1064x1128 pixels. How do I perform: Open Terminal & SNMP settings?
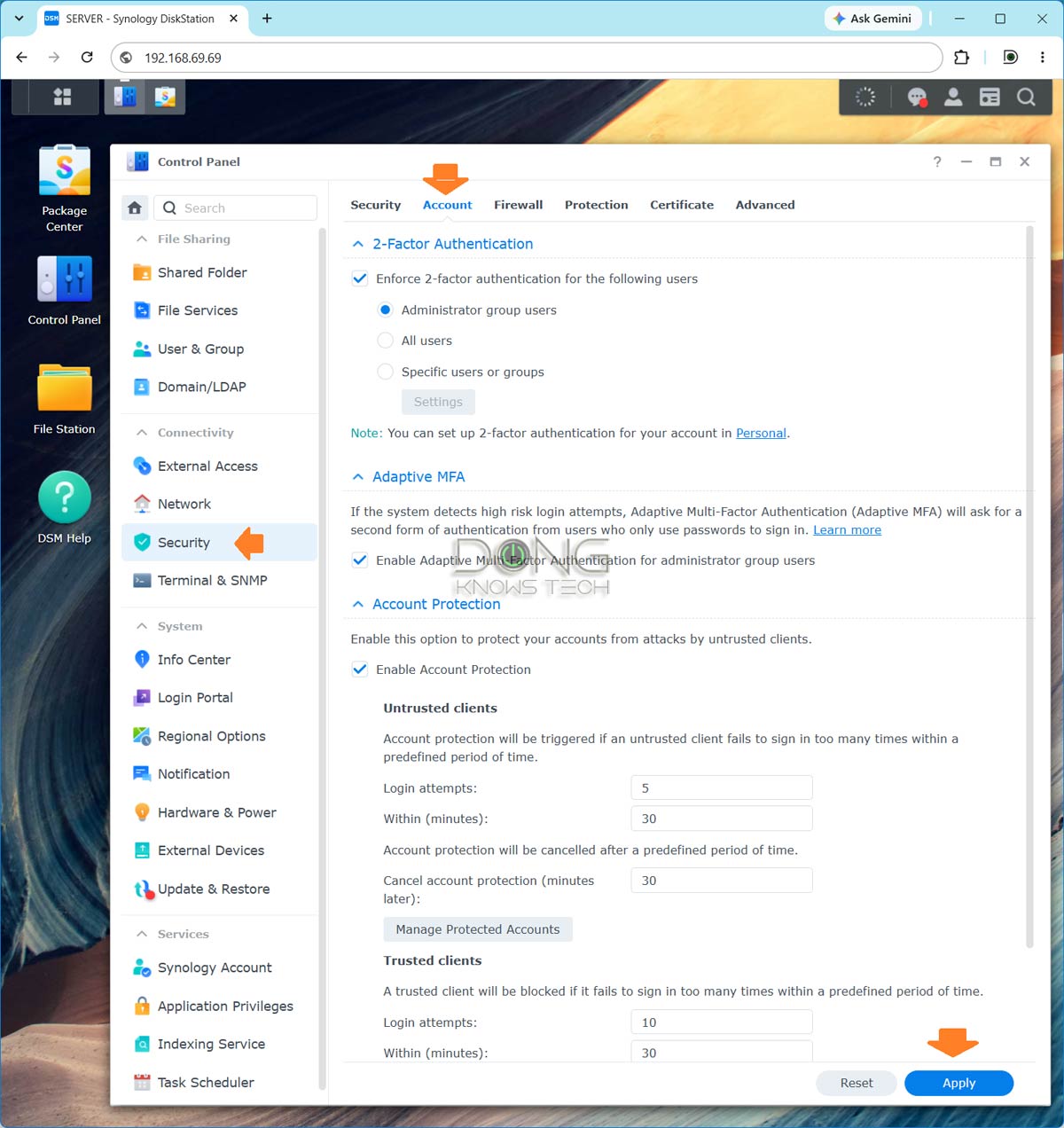[x=219, y=580]
